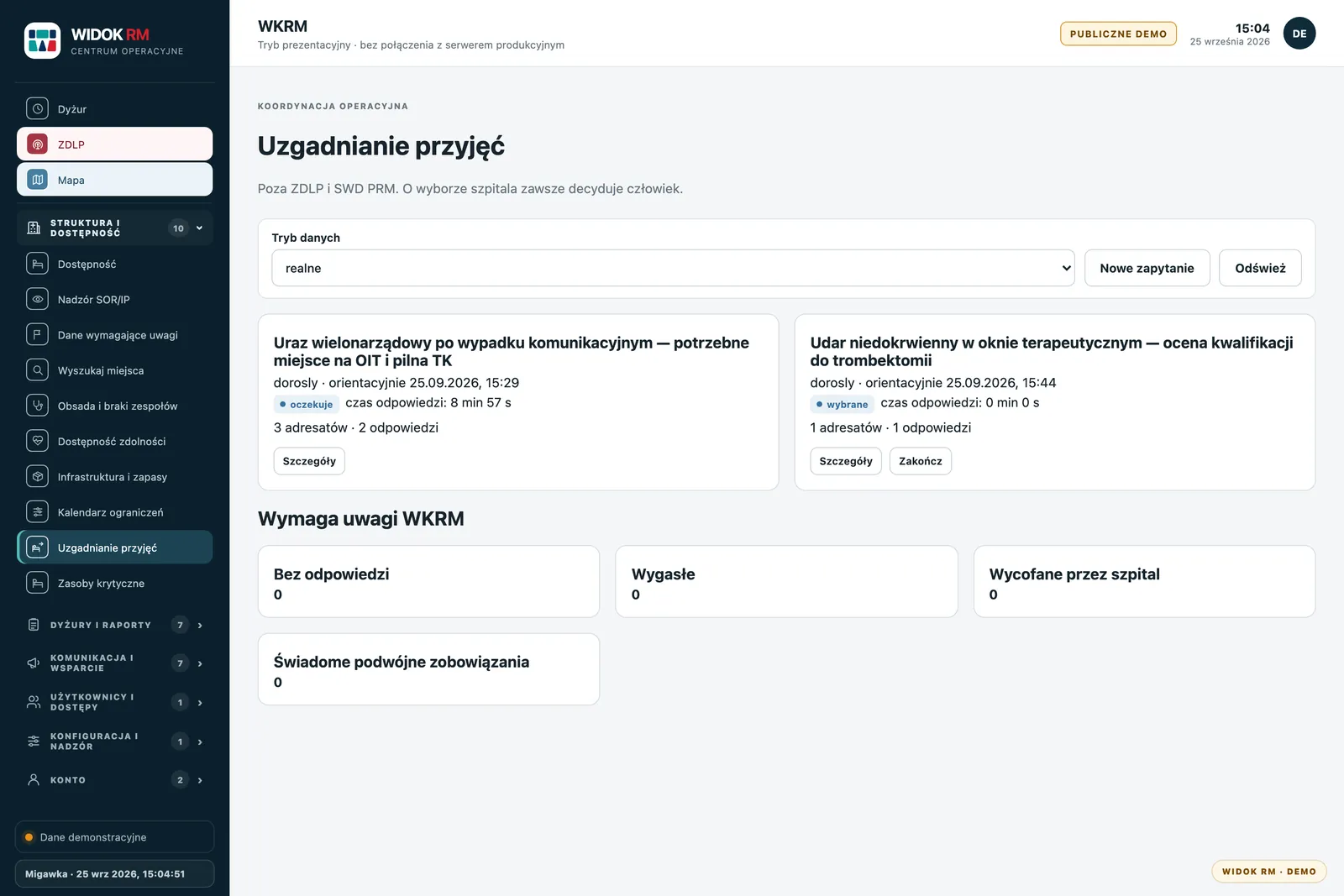Click the Dostępność bed icon
The image size is (1344, 896).
[x=37, y=264]
